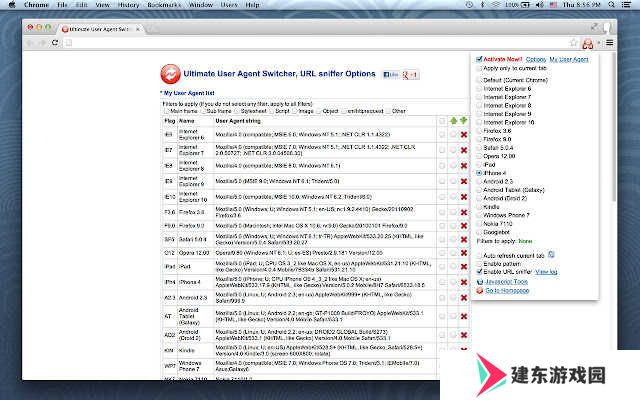Check the Stylesheet filter
Screen dimensions: 640x400
[237, 111]
